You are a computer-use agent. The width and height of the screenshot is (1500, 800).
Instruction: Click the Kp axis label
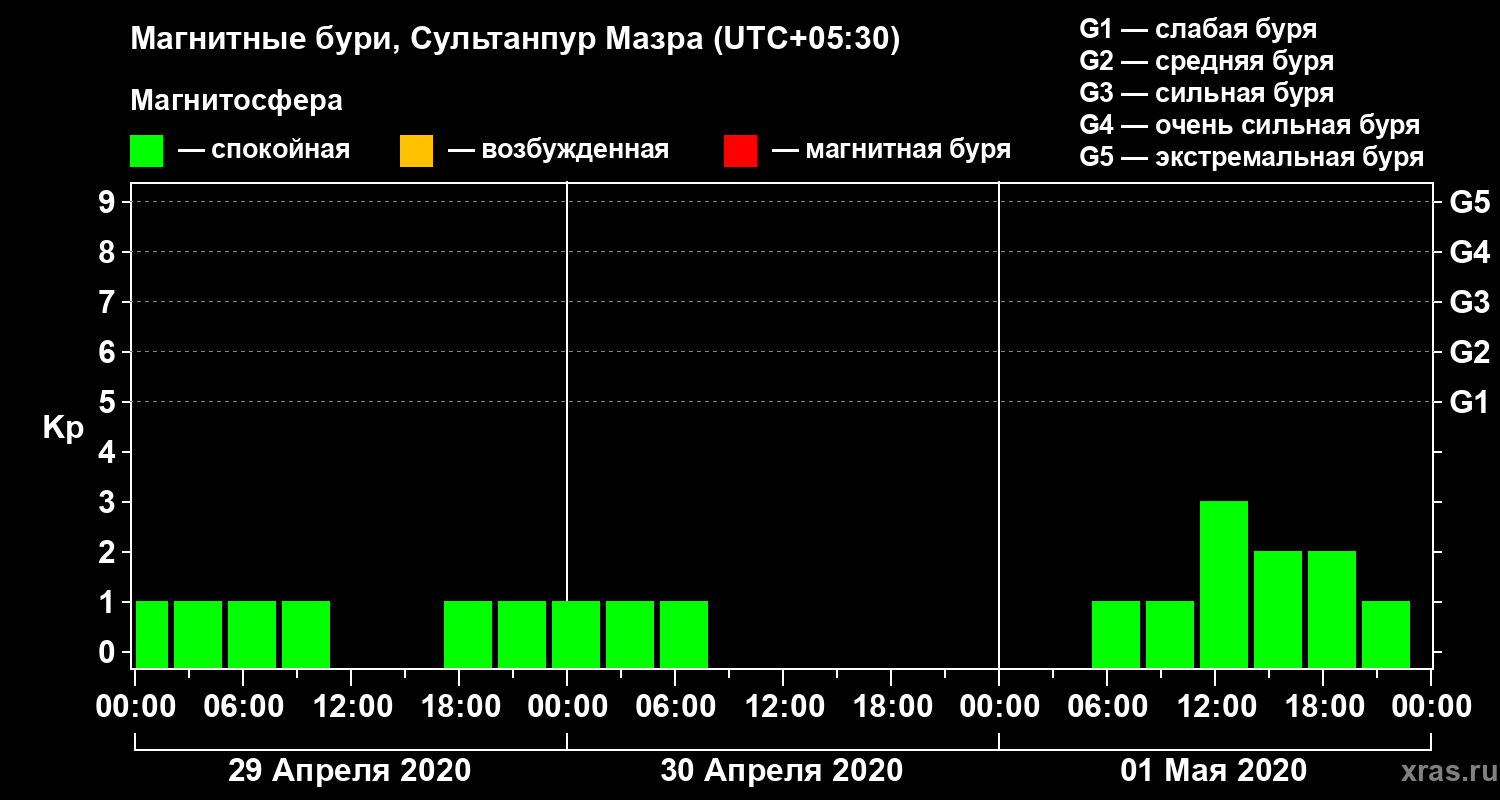point(63,428)
